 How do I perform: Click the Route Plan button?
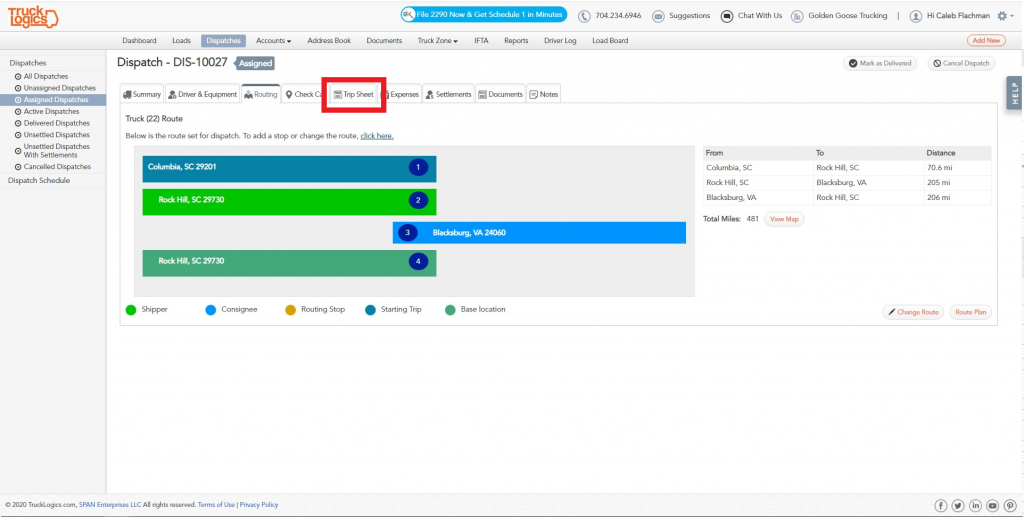(970, 312)
